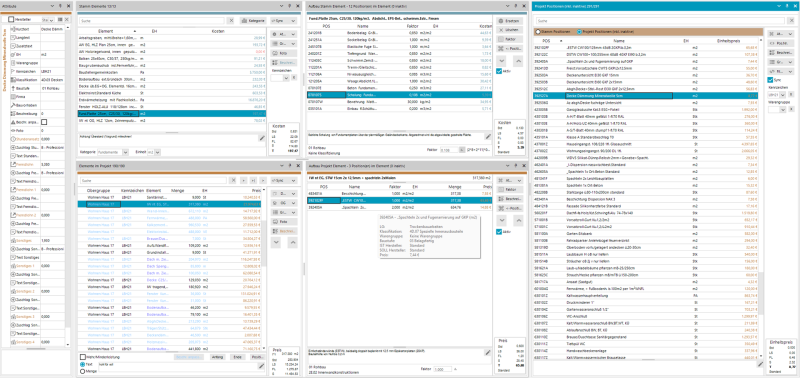Move element up in Elemente im Projekt
The image size is (800, 378).
pyautogui.click(x=292, y=243)
